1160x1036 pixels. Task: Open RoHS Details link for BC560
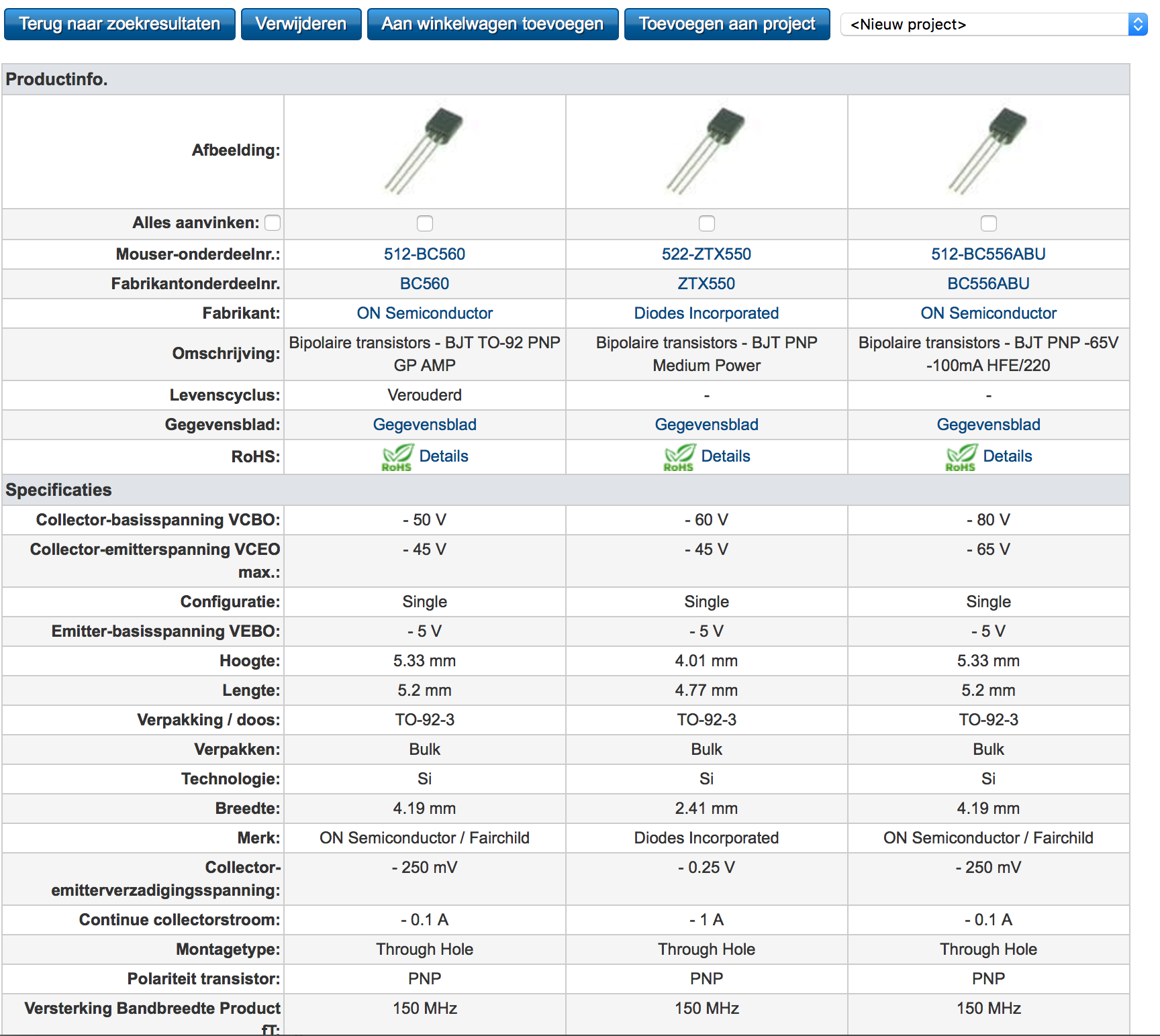[444, 456]
